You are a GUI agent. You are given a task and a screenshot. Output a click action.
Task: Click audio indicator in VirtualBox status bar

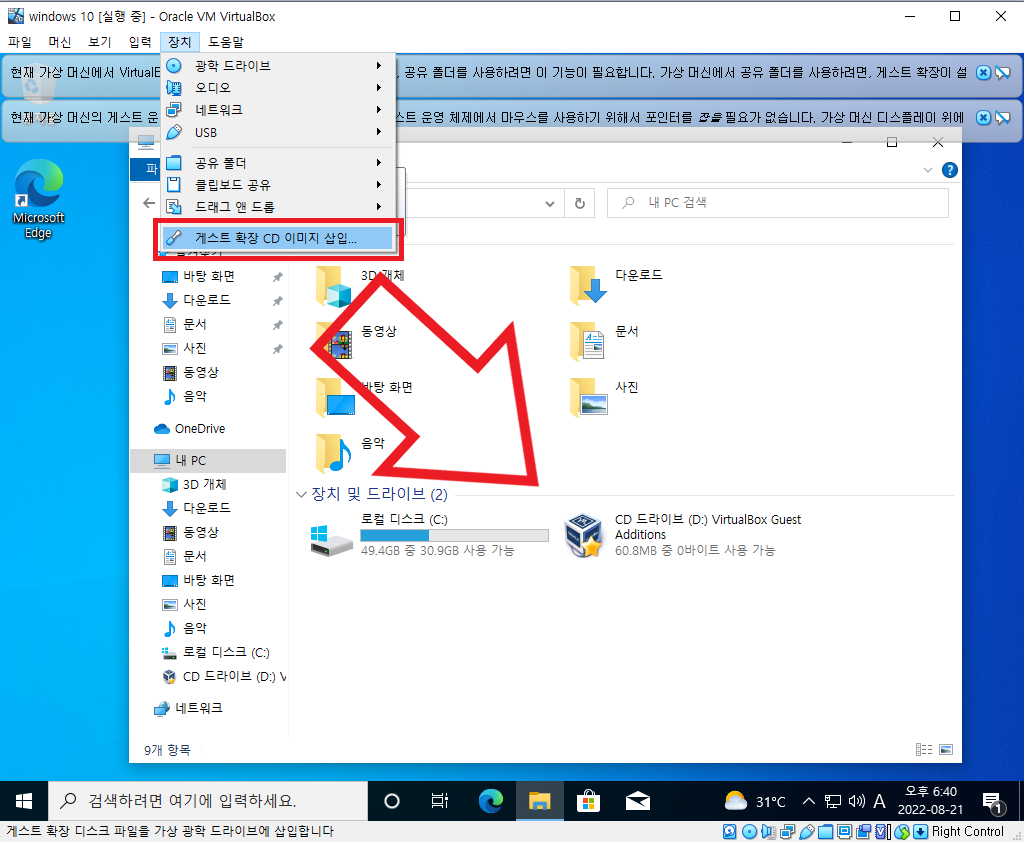768,832
